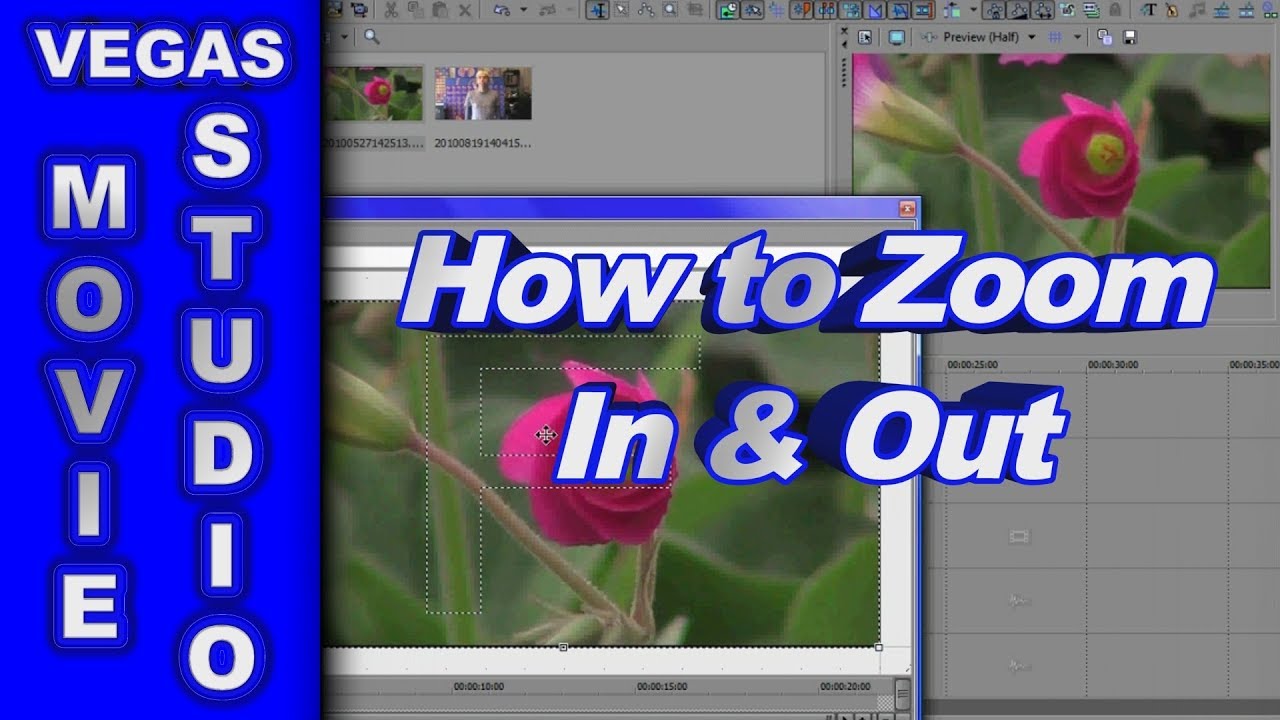1280x720 pixels.
Task: Open the media view dropdown left of search
Action: pyautogui.click(x=344, y=37)
